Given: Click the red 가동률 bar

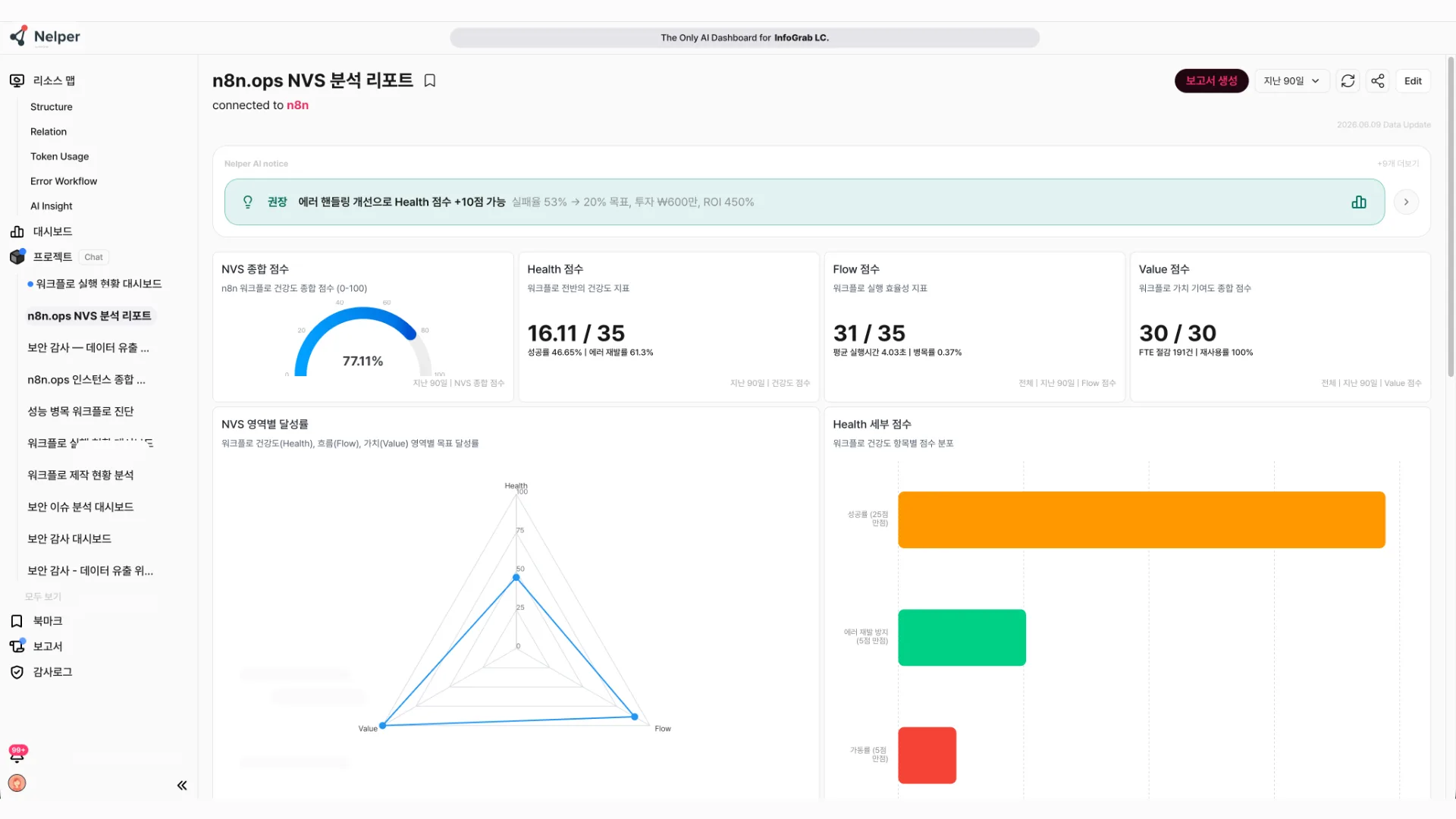Looking at the screenshot, I should click(x=927, y=755).
